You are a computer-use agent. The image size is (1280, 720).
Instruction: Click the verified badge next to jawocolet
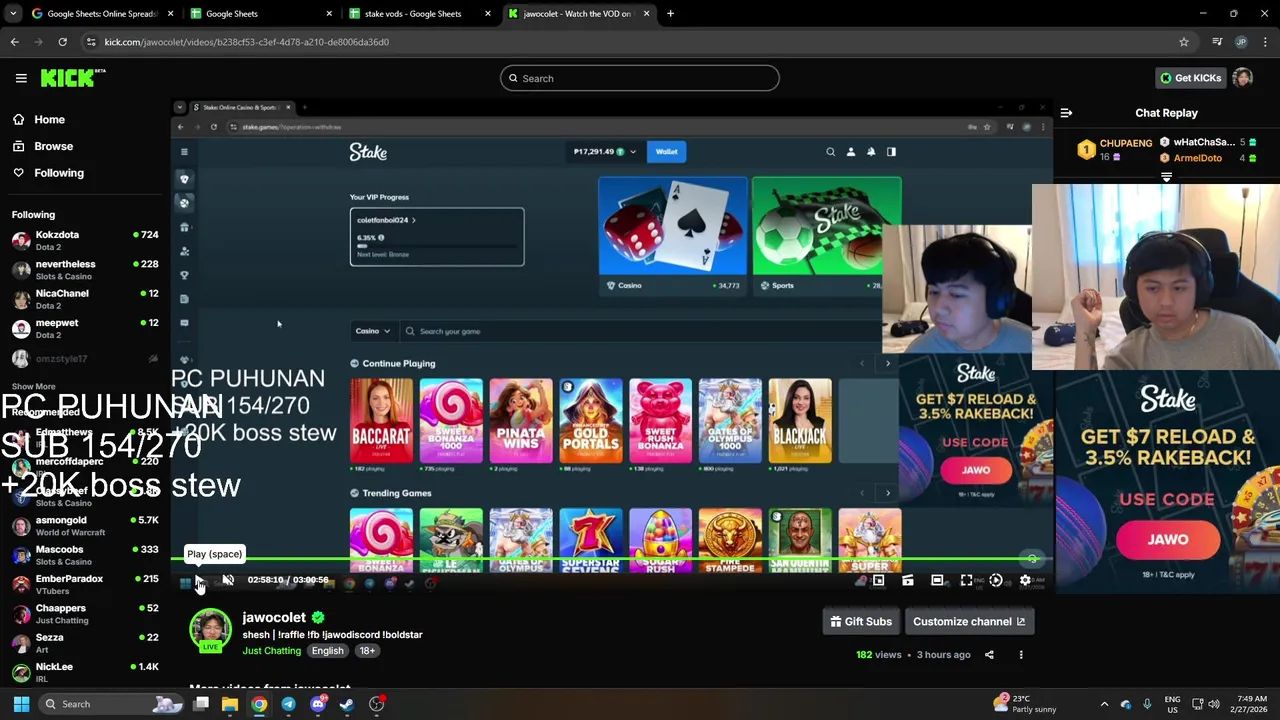coord(318,618)
